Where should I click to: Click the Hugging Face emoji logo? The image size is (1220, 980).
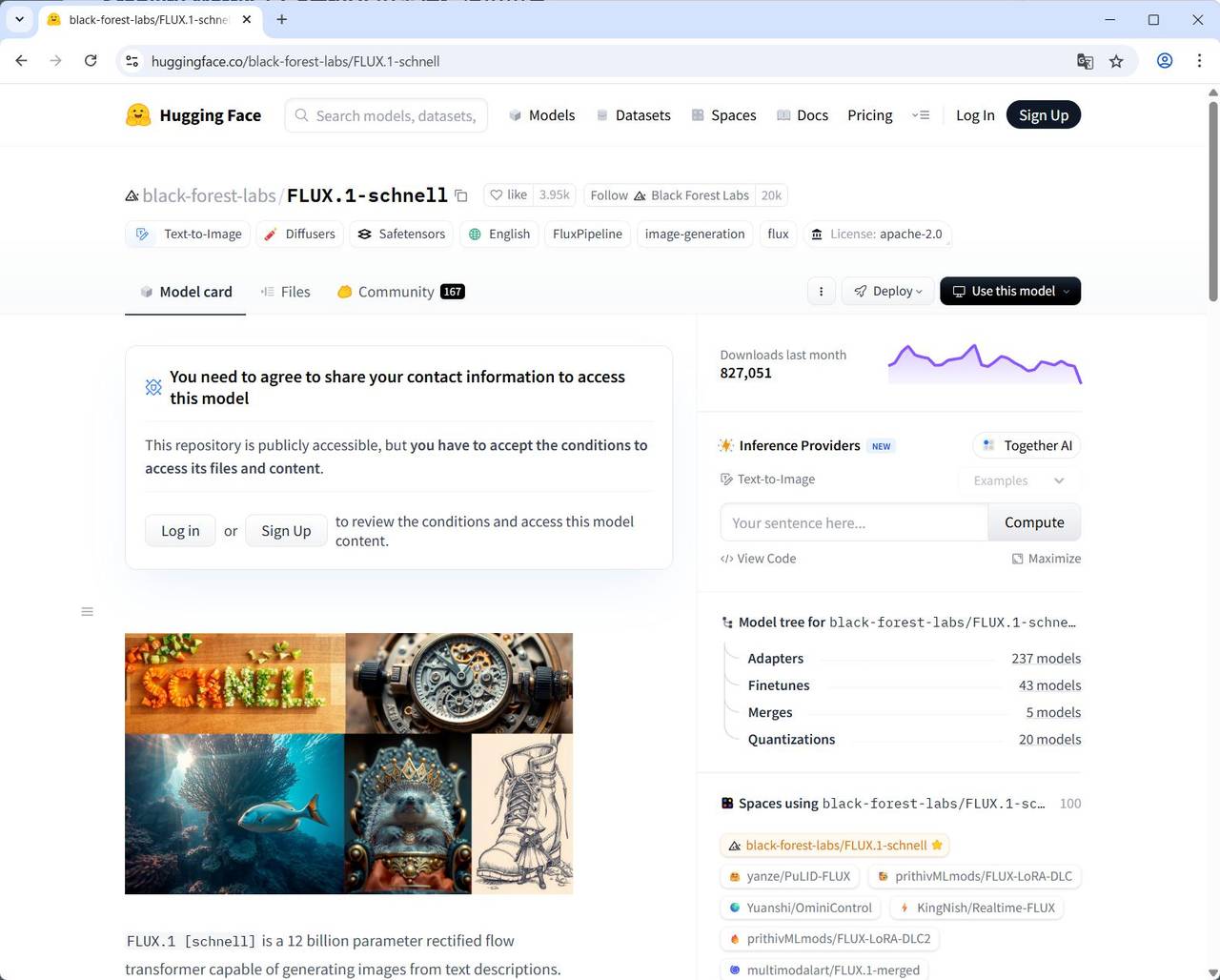(x=138, y=115)
